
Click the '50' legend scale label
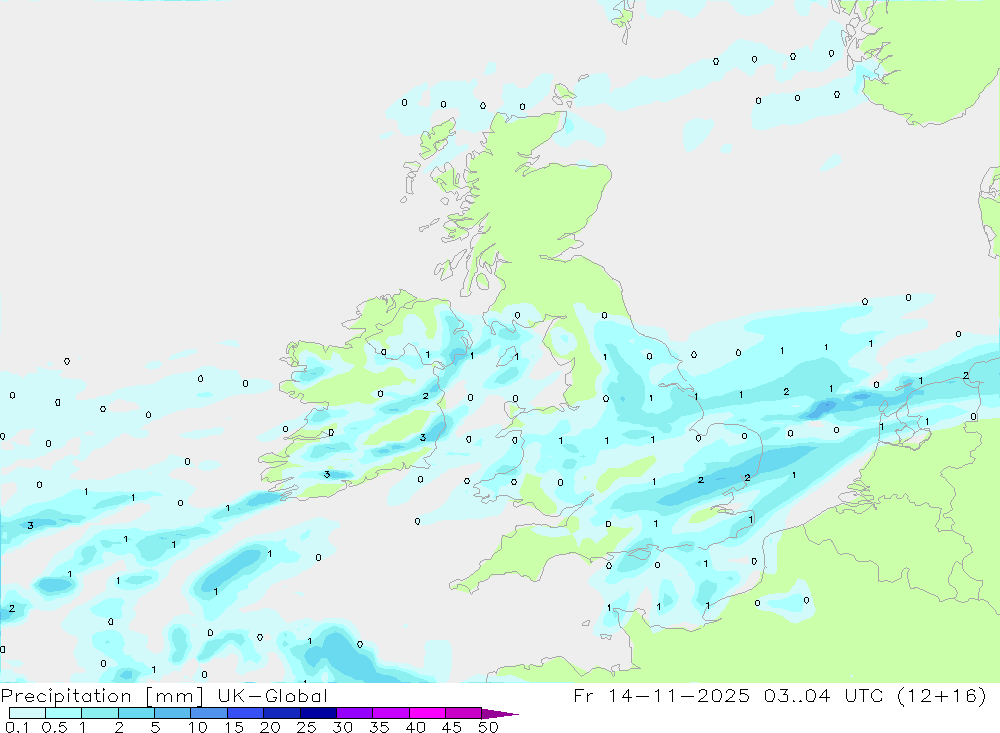(488, 727)
